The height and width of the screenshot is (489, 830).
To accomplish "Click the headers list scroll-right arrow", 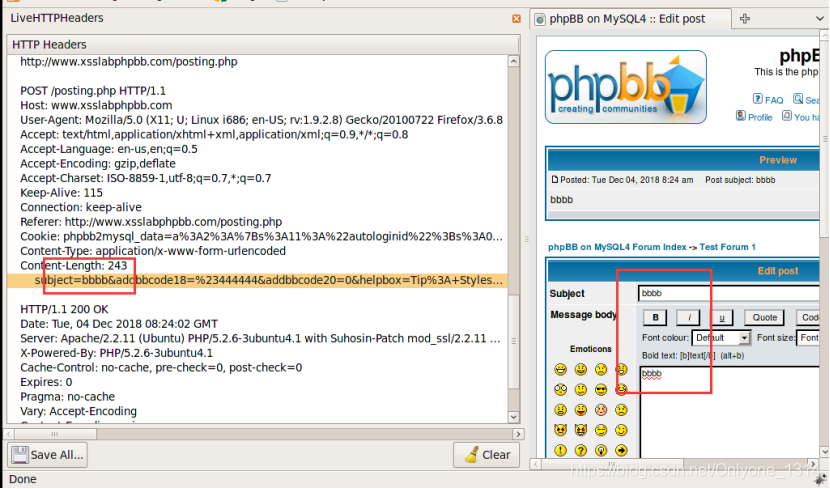I will (x=518, y=434).
